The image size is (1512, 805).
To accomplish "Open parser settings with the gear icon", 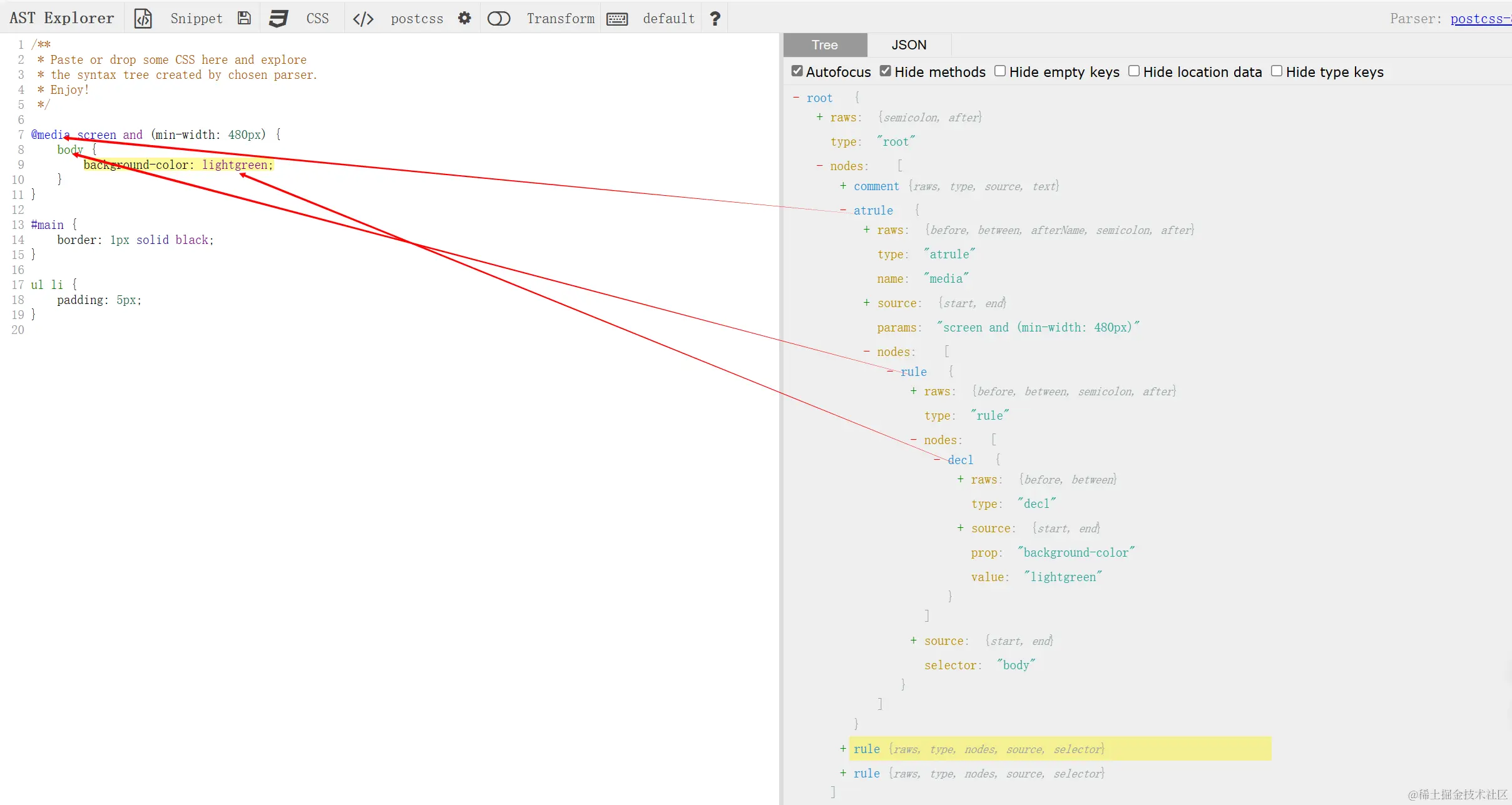I will (x=465, y=18).
